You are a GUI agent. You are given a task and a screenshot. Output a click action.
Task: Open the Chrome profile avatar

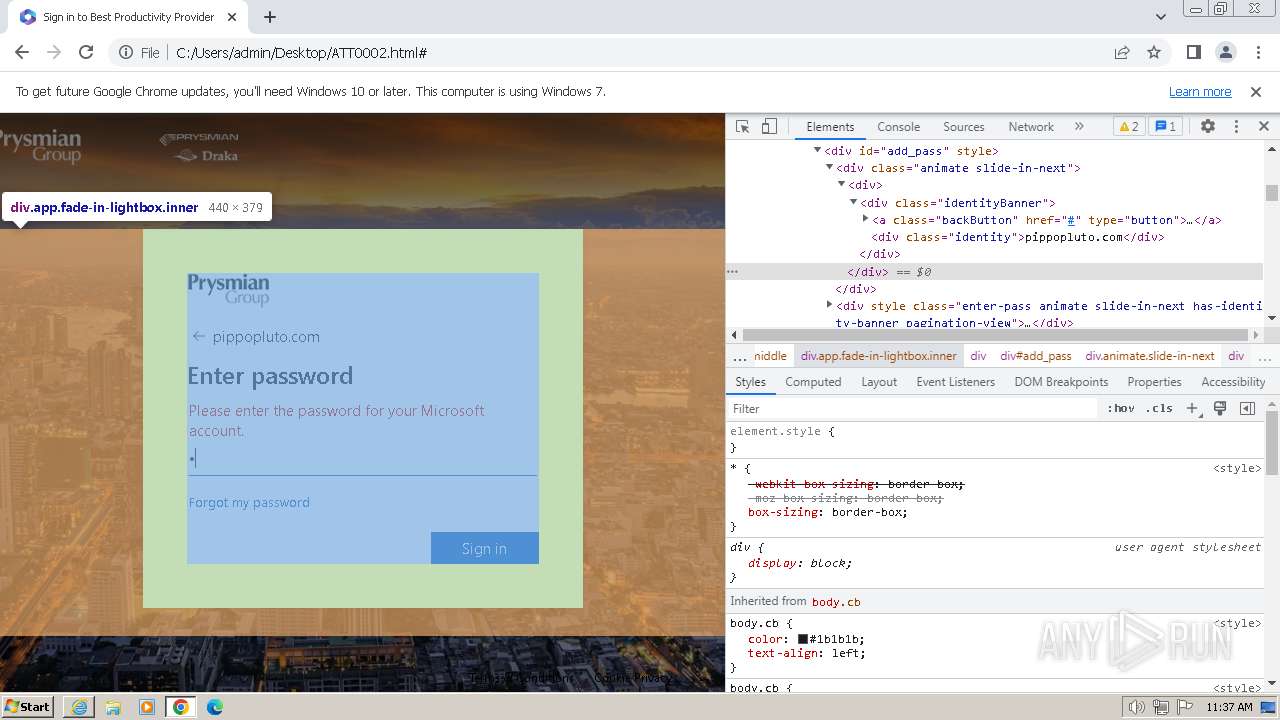pos(1225,52)
